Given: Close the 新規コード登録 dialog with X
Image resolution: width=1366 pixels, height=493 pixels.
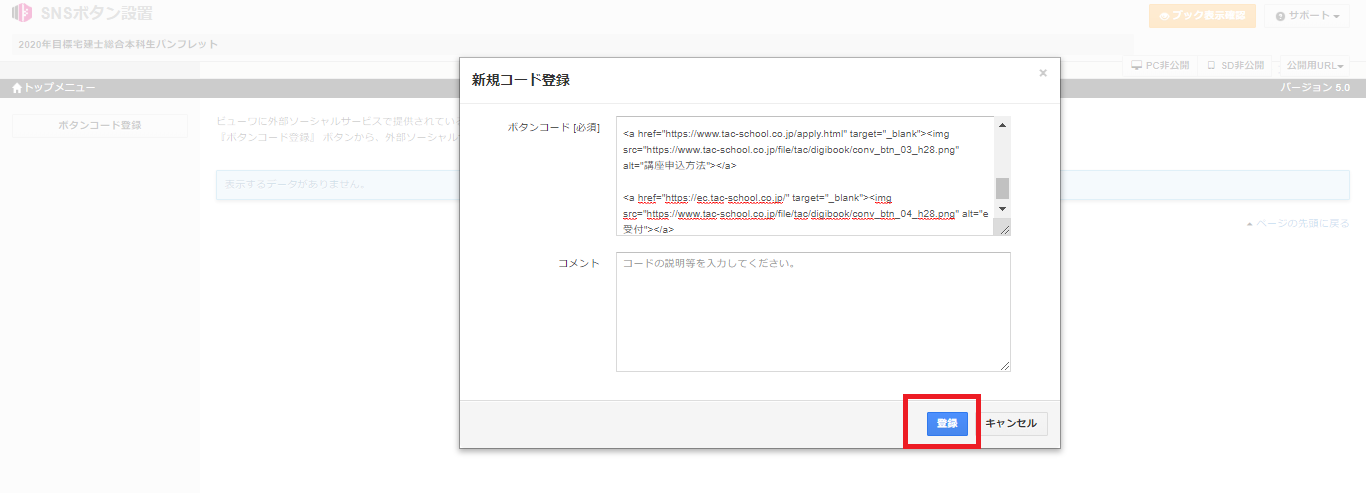Looking at the screenshot, I should 1043,73.
